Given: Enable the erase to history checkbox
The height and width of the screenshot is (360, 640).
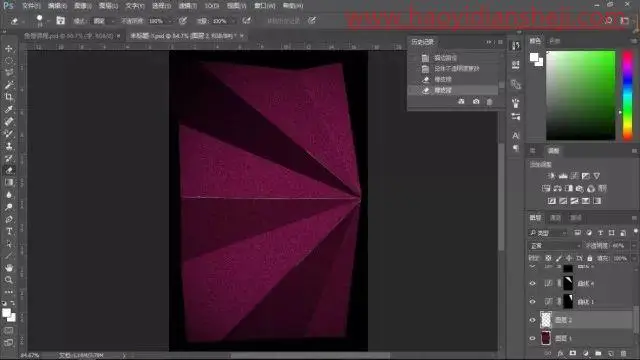Looking at the screenshot, I should (284, 20).
